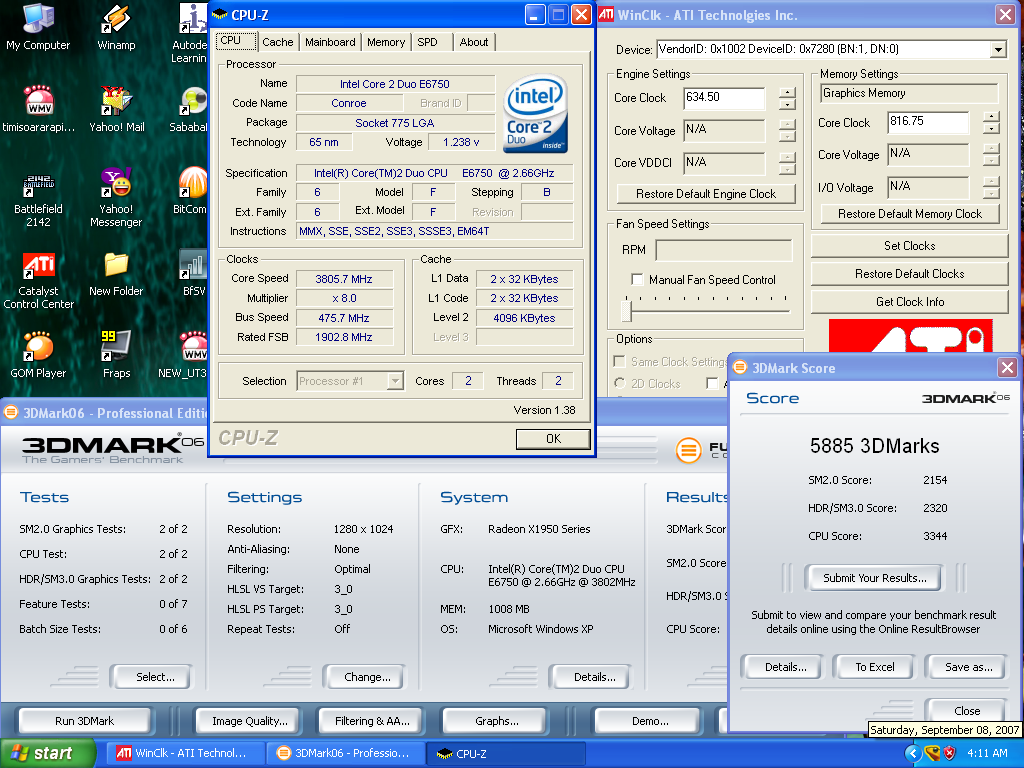Open the BfSV desktop icon
The image size is (1024, 768).
(193, 274)
